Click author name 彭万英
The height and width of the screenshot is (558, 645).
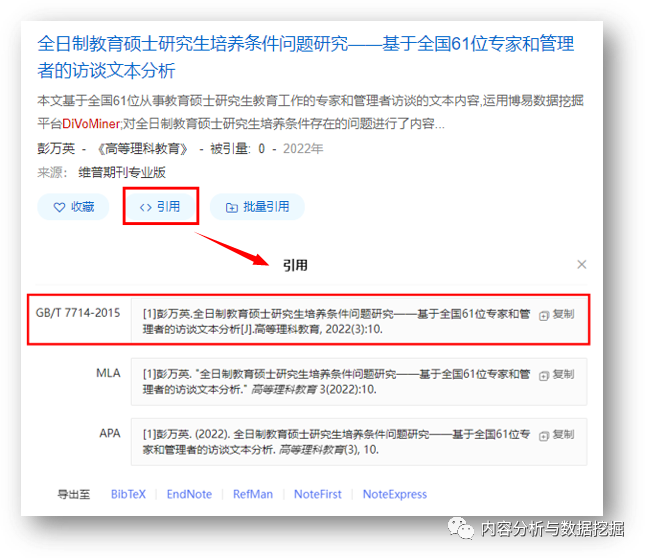point(56,148)
